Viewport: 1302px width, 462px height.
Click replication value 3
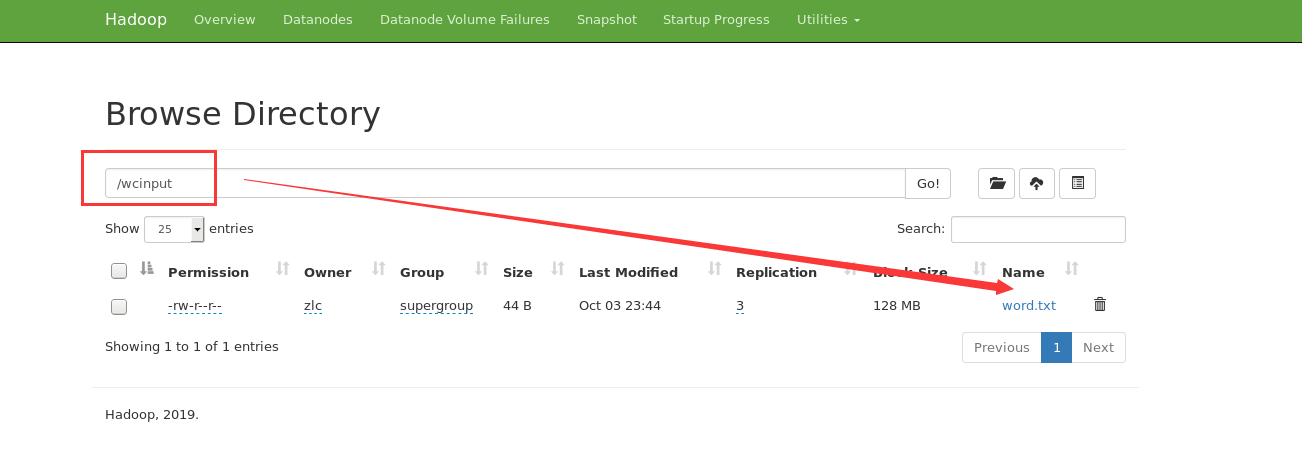pos(740,306)
